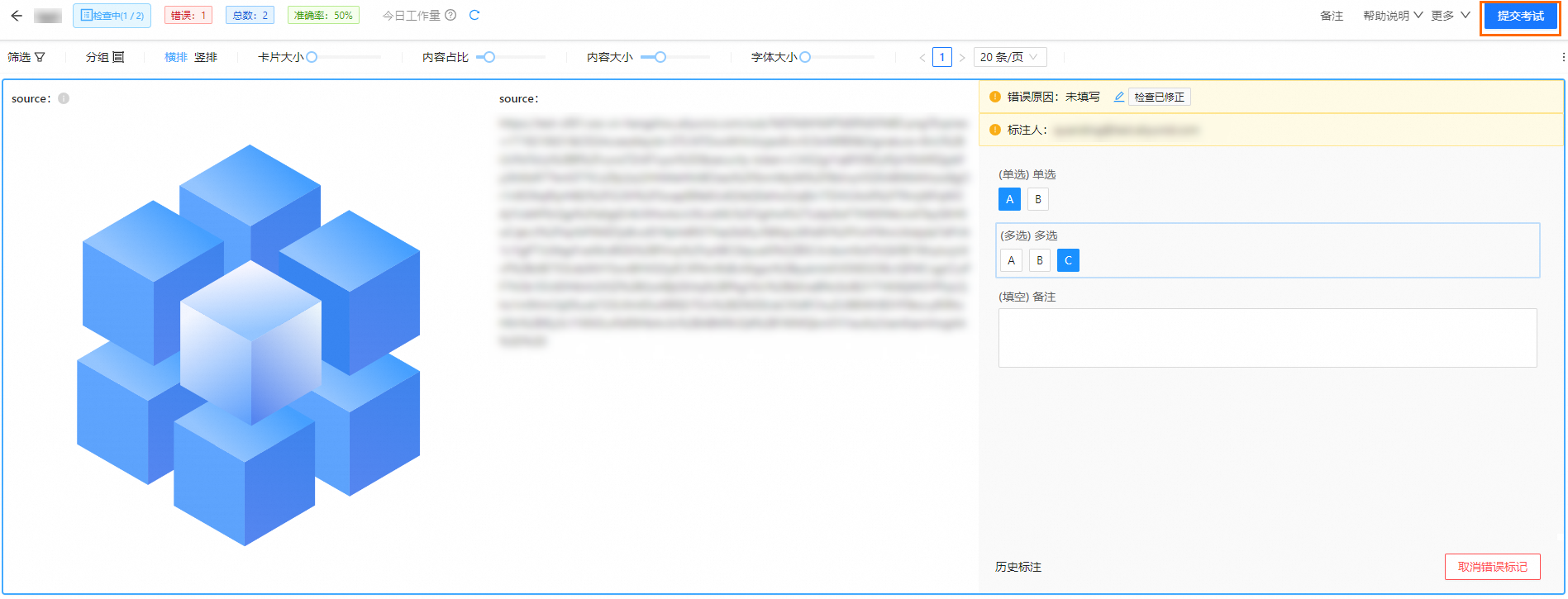
Task: Click the blue cubes source image
Action: 248,345
